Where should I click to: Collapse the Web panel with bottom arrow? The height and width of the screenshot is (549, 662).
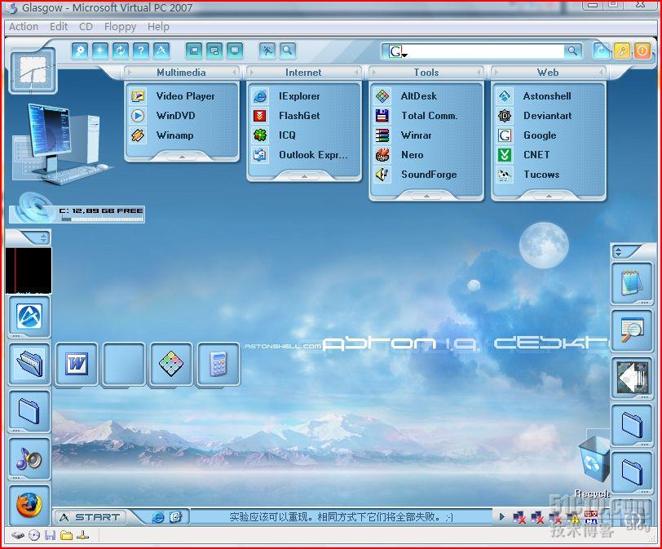549,196
